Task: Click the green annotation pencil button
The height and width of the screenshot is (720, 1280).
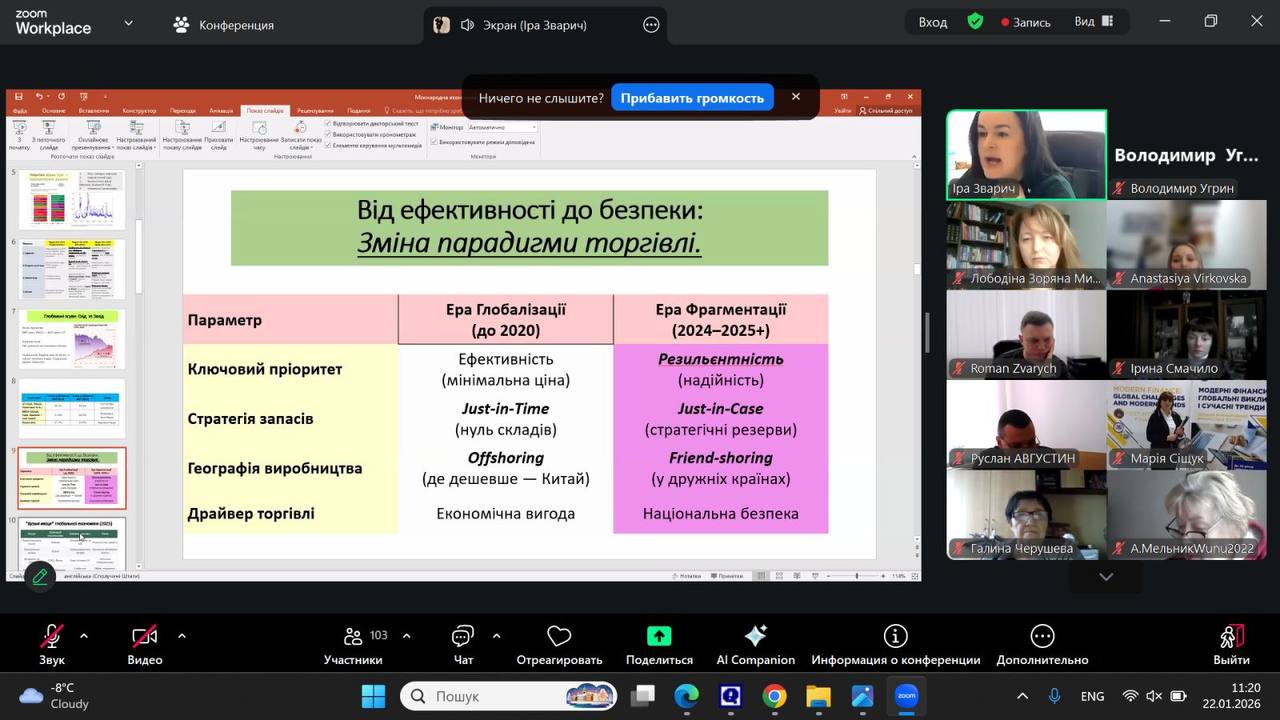Action: point(40,577)
